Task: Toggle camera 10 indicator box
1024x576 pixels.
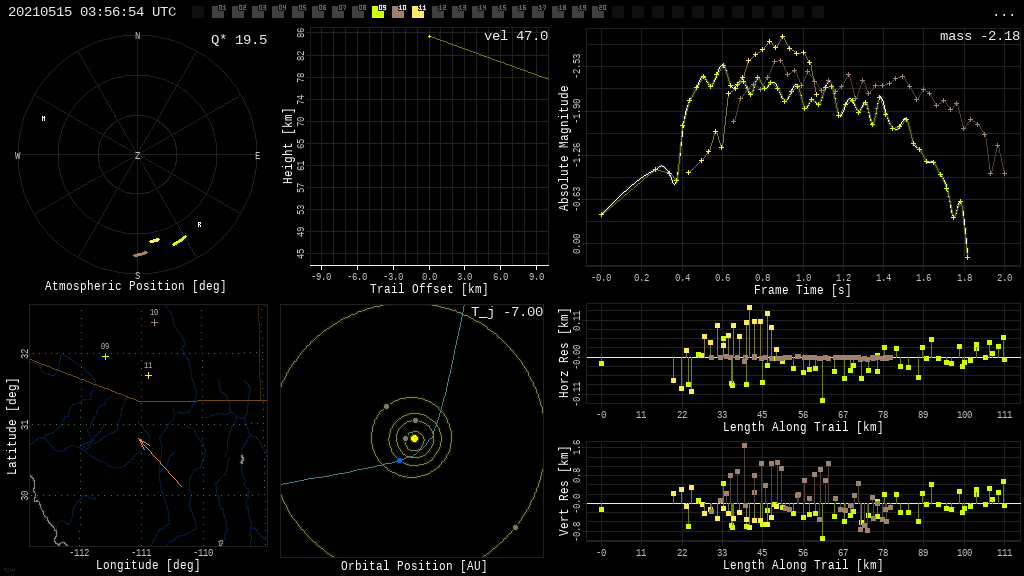Action: point(398,12)
